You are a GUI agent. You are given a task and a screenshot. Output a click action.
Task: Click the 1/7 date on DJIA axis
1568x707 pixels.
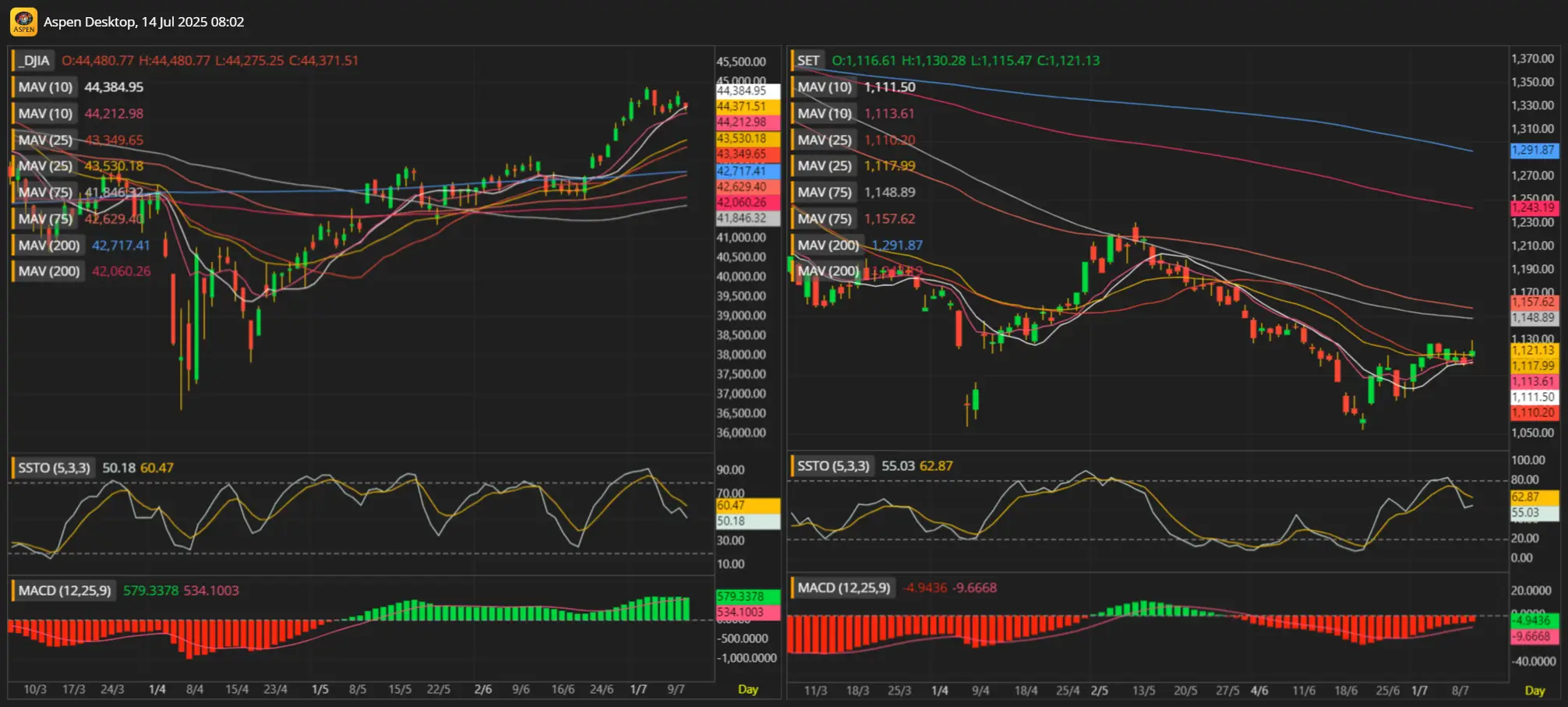tap(638, 690)
